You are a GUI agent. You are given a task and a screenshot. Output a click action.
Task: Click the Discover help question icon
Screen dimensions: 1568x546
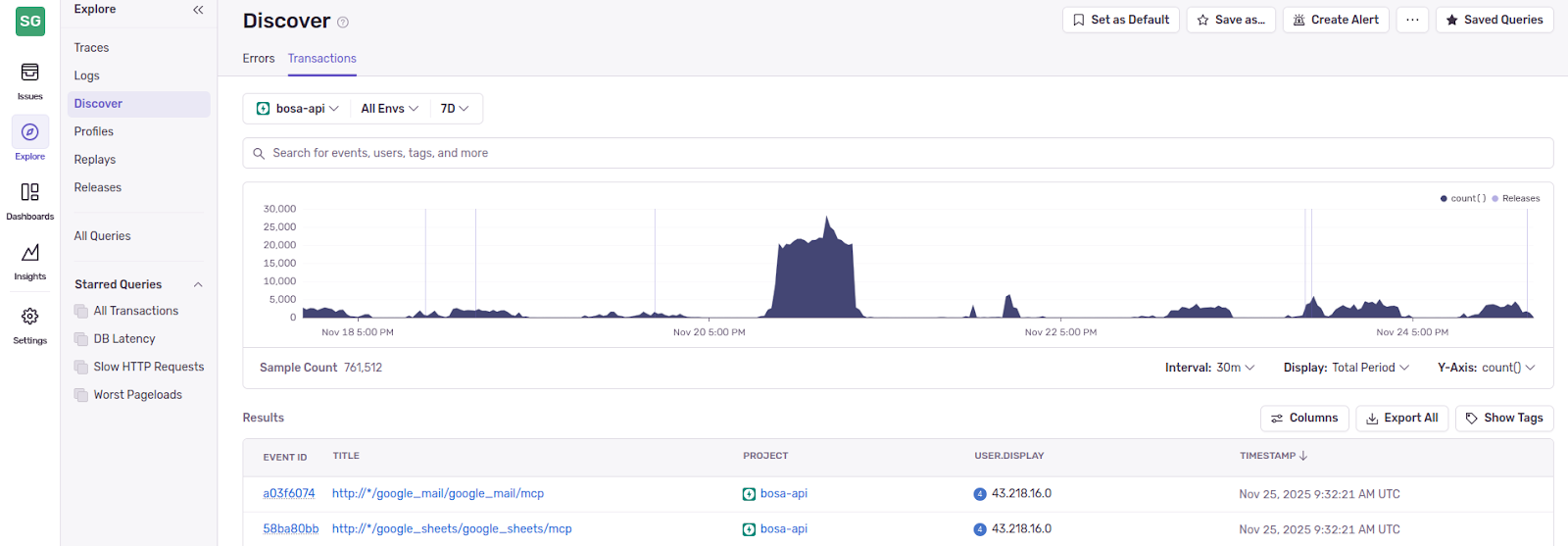343,23
